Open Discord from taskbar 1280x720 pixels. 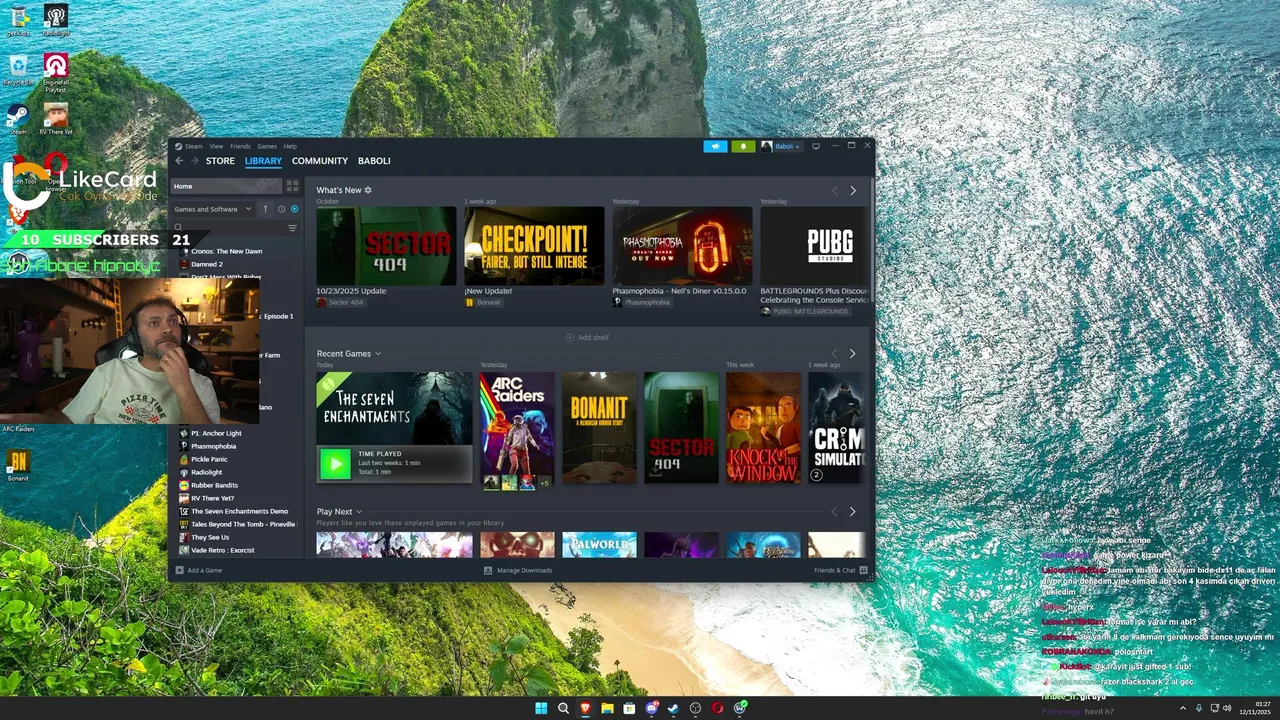coord(651,708)
